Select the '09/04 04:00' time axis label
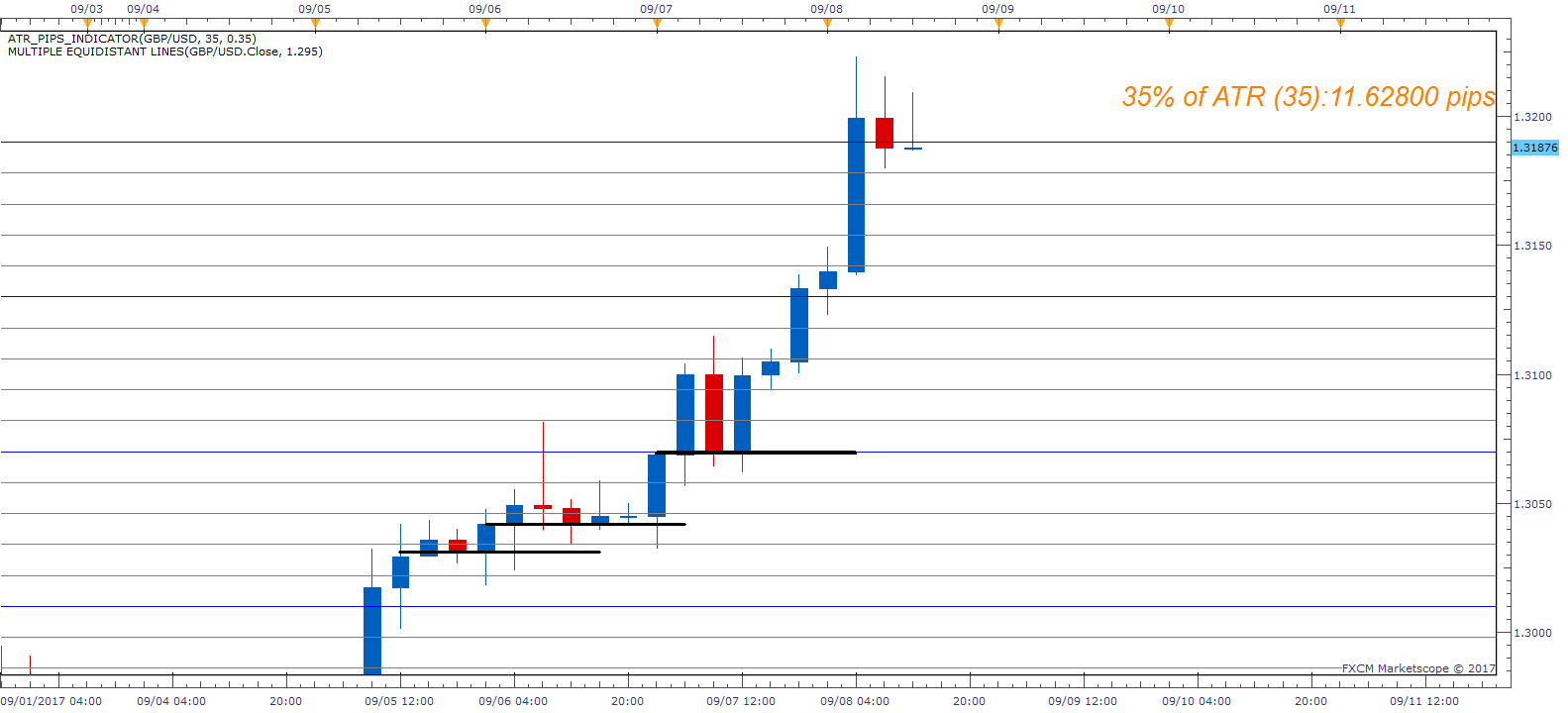This screenshot has width=1568, height=713. pos(171,701)
